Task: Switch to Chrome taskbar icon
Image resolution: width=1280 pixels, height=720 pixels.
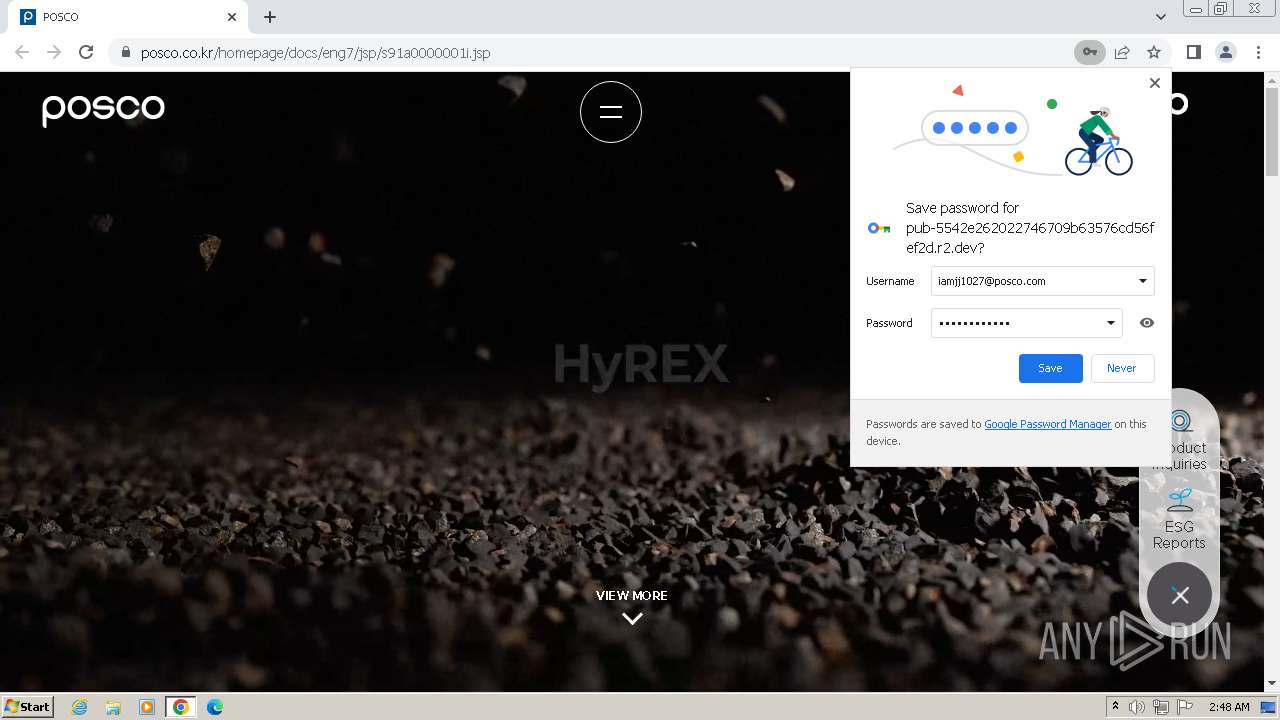Action: pyautogui.click(x=181, y=707)
